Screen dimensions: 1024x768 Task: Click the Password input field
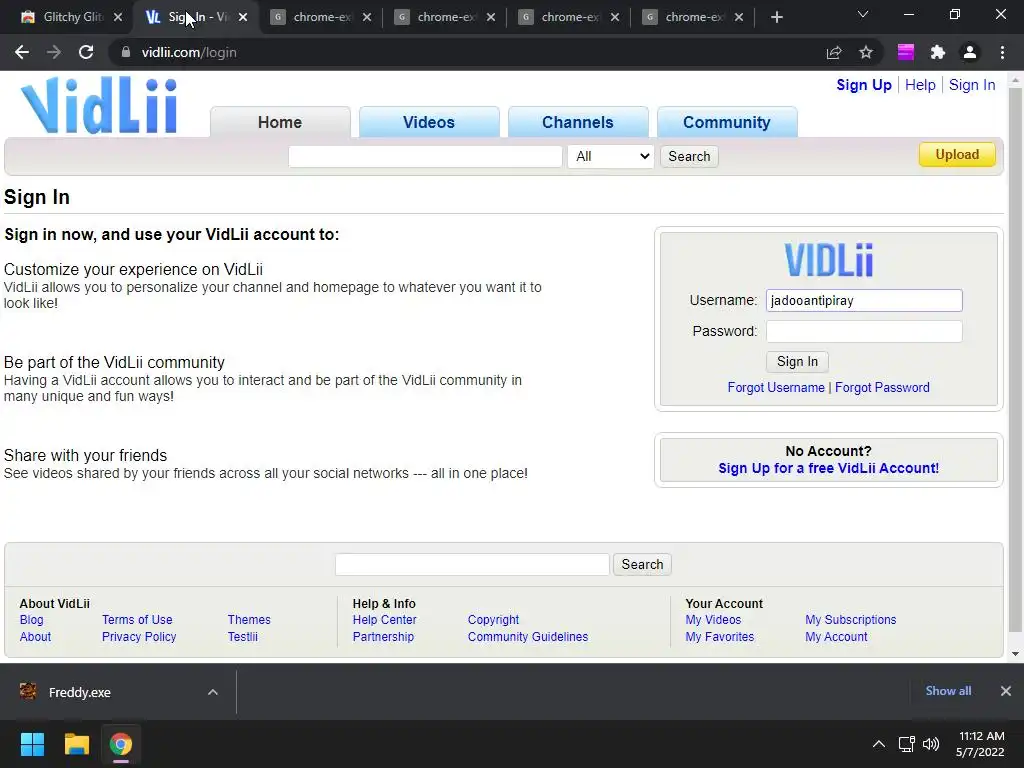pos(863,331)
